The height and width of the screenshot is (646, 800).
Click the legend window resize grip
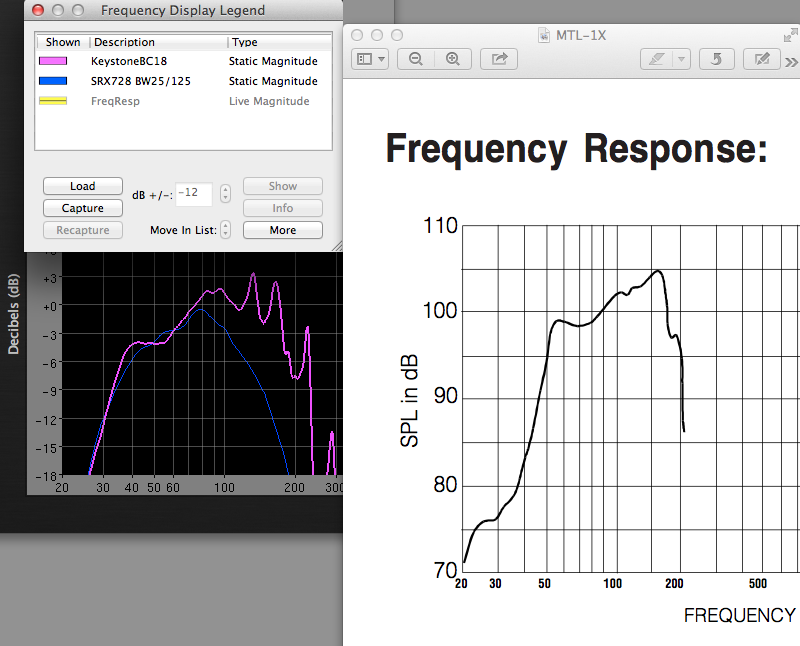click(x=337, y=246)
